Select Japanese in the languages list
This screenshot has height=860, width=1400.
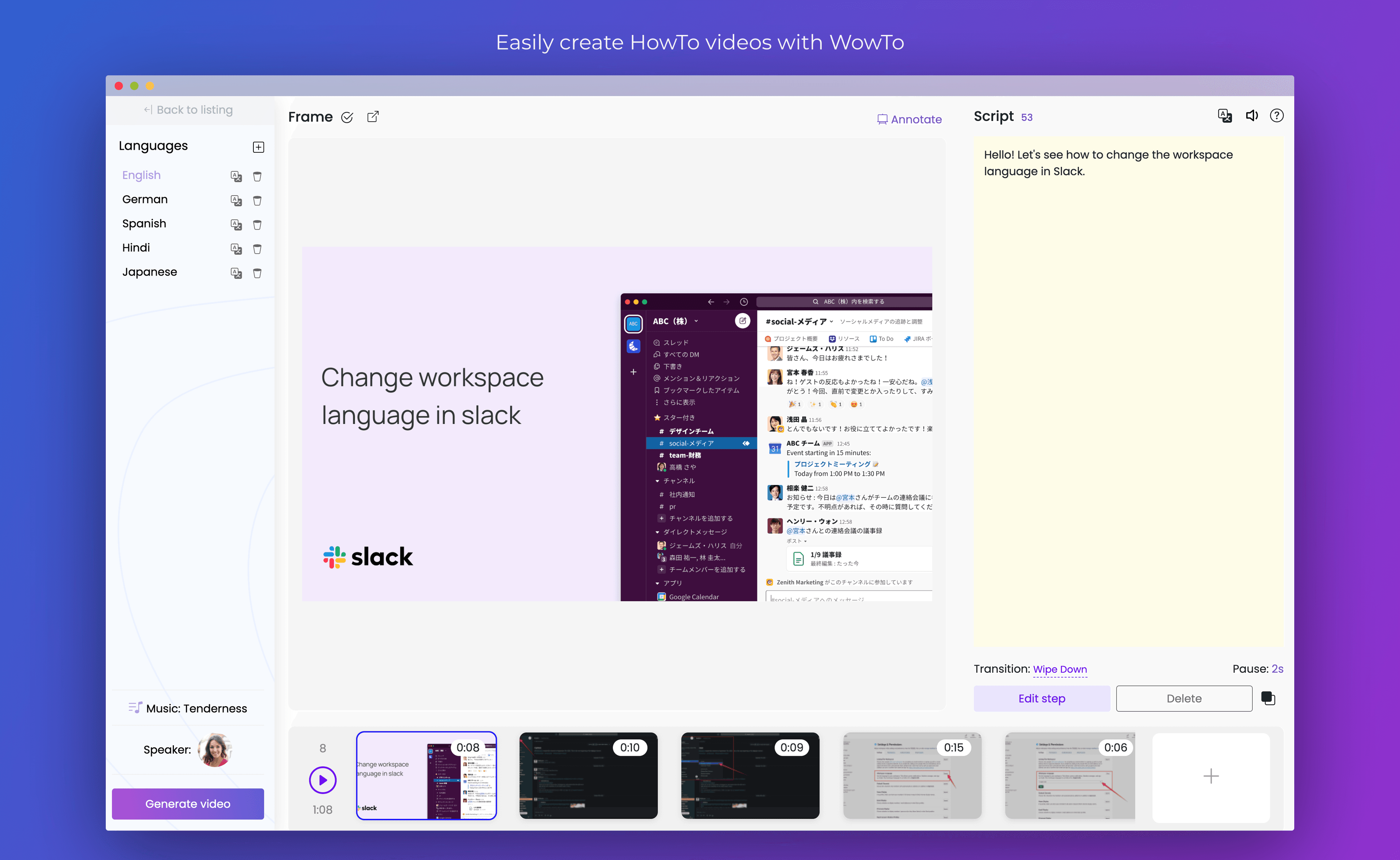(149, 272)
